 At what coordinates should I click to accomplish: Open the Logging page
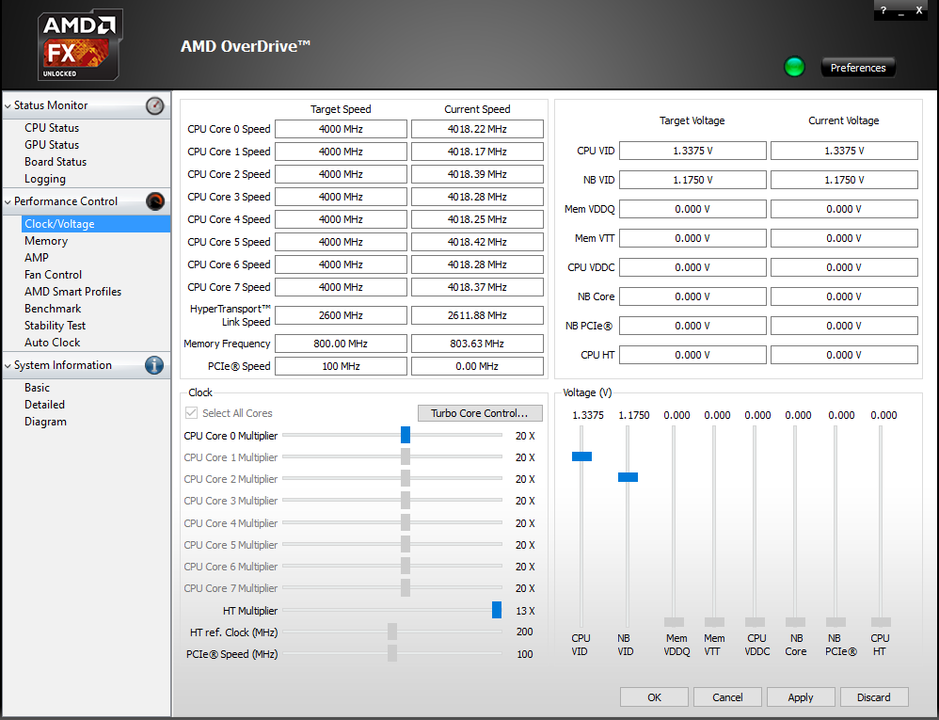45,179
